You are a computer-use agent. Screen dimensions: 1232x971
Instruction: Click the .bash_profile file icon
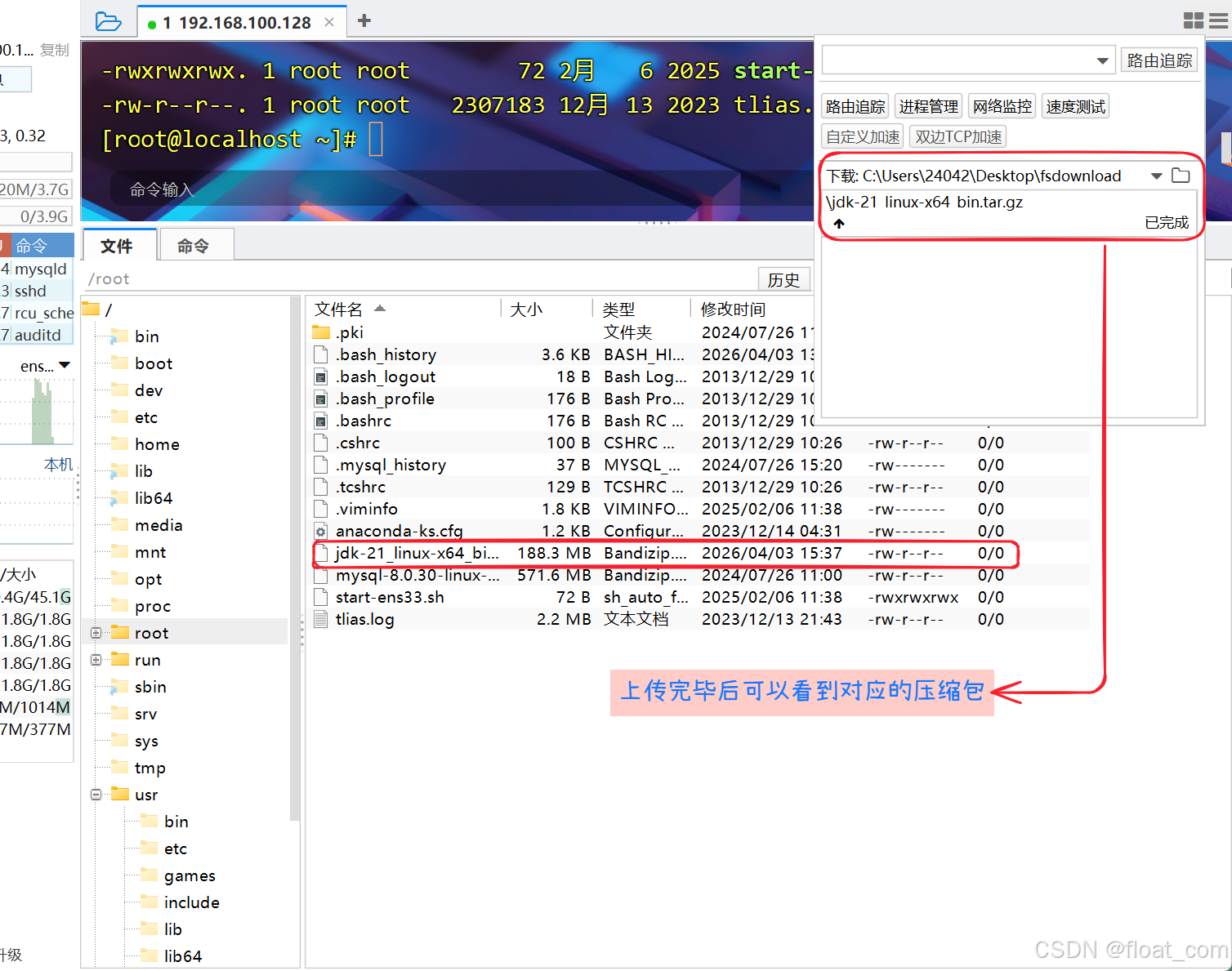[321, 399]
